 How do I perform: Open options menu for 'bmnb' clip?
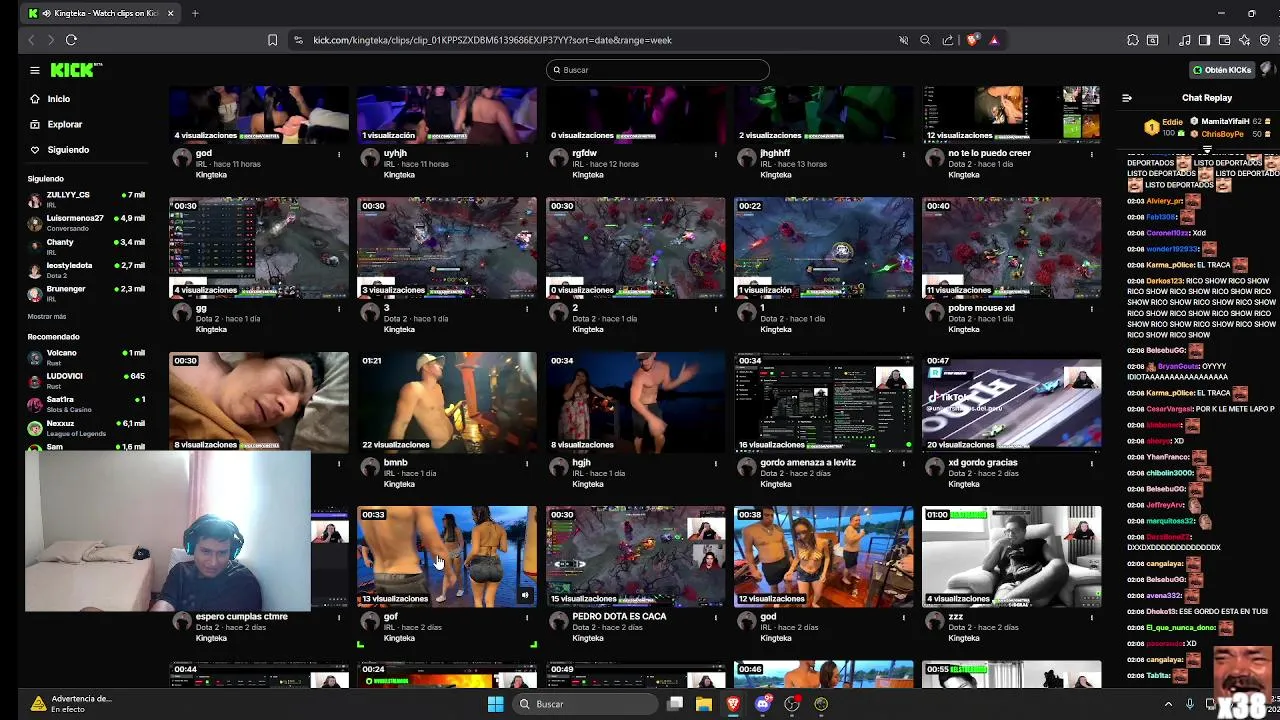(527, 464)
